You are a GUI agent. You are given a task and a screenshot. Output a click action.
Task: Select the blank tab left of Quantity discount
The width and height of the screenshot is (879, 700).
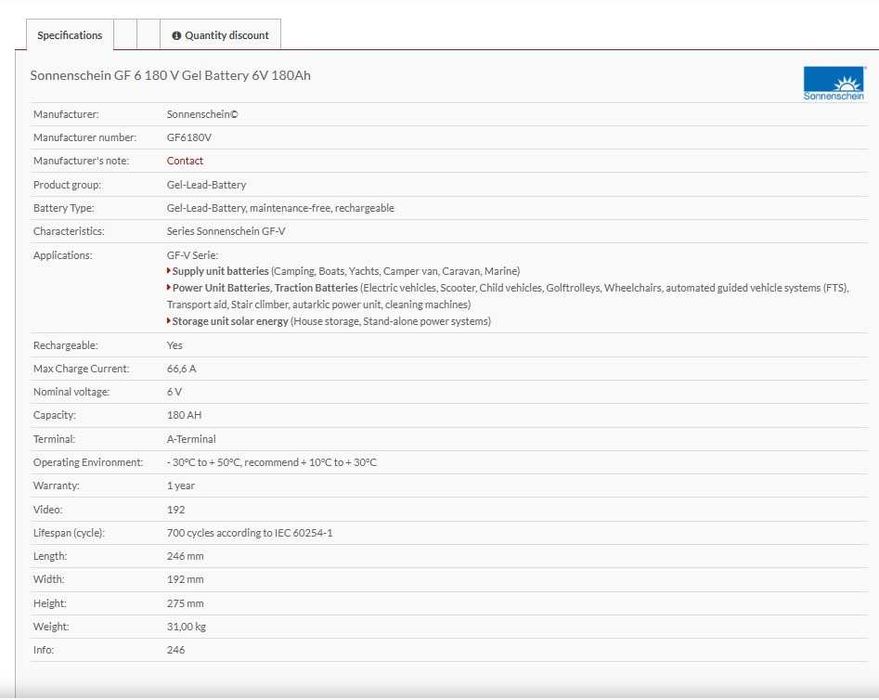pos(148,36)
